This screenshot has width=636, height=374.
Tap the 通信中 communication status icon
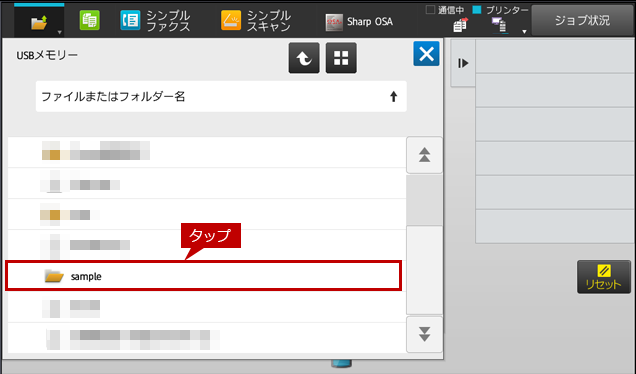(460, 25)
